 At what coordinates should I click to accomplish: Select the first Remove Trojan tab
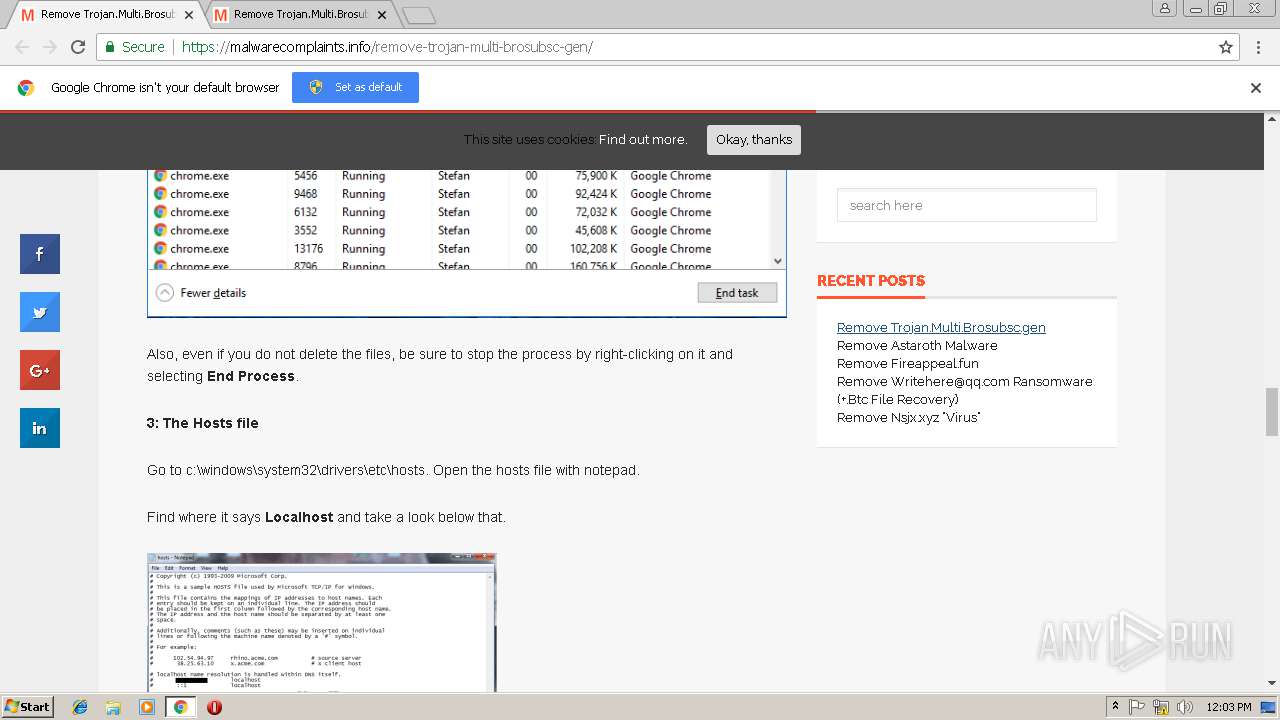click(107, 15)
